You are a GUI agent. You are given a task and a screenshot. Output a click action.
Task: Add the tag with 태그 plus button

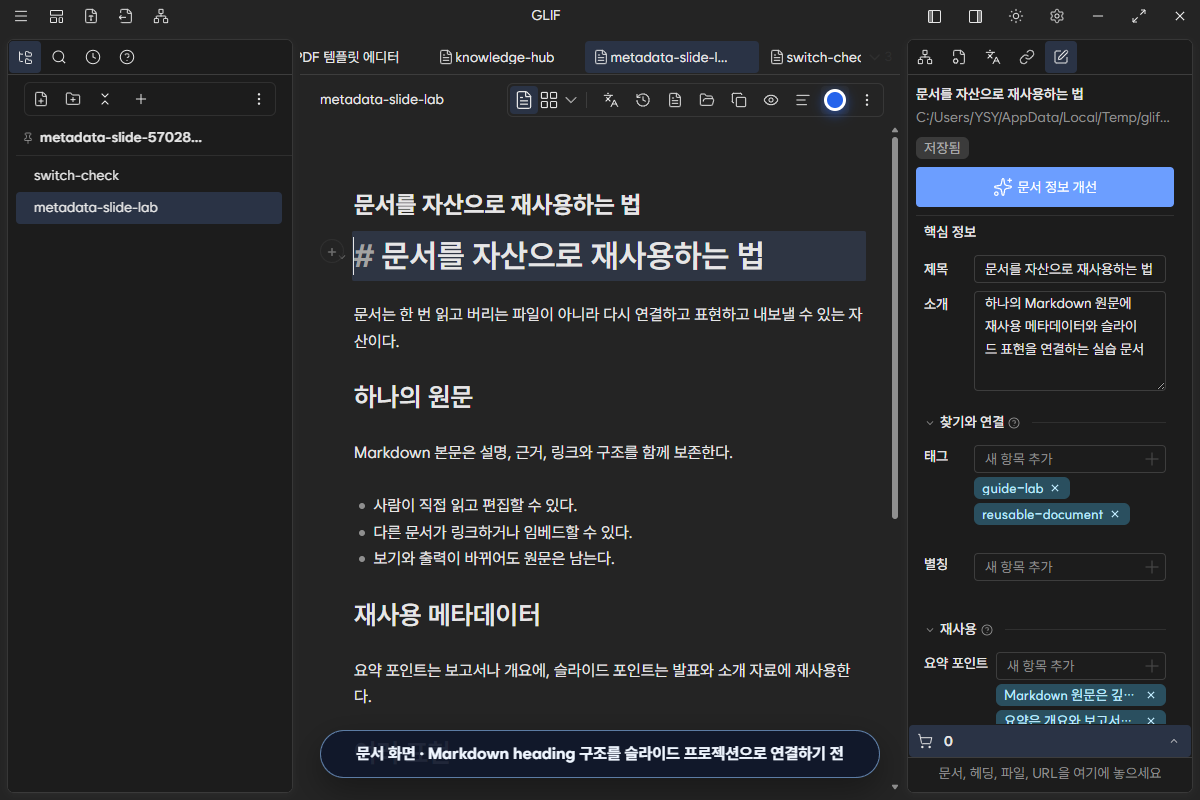1152,459
